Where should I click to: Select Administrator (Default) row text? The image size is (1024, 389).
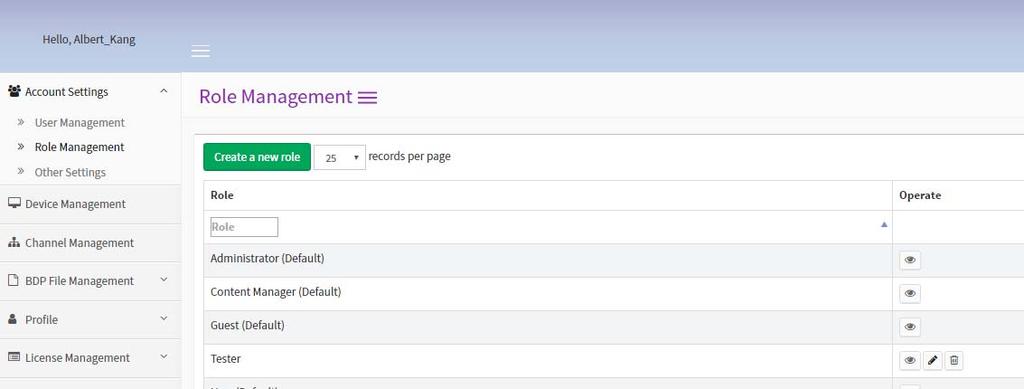267,258
